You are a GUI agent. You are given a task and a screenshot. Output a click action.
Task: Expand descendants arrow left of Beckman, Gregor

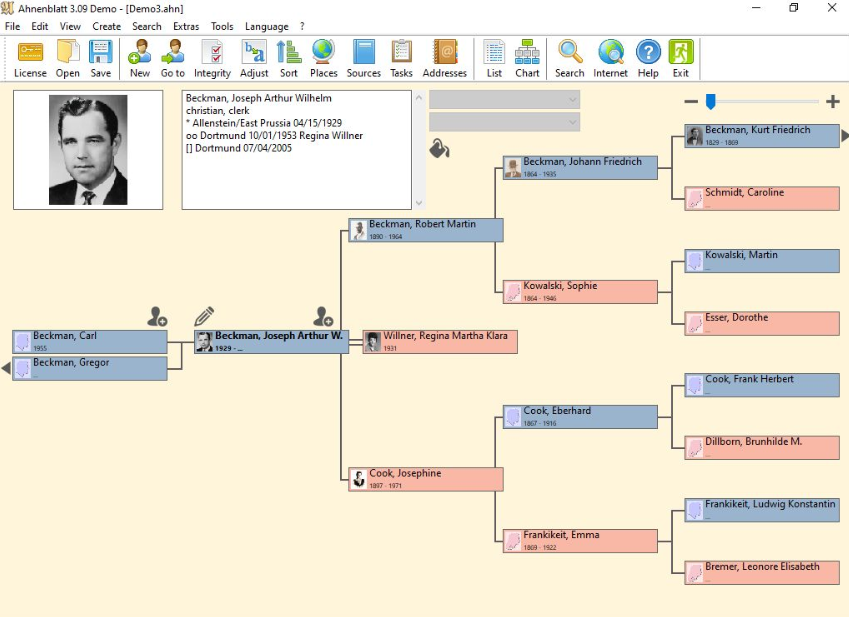(x=6, y=368)
